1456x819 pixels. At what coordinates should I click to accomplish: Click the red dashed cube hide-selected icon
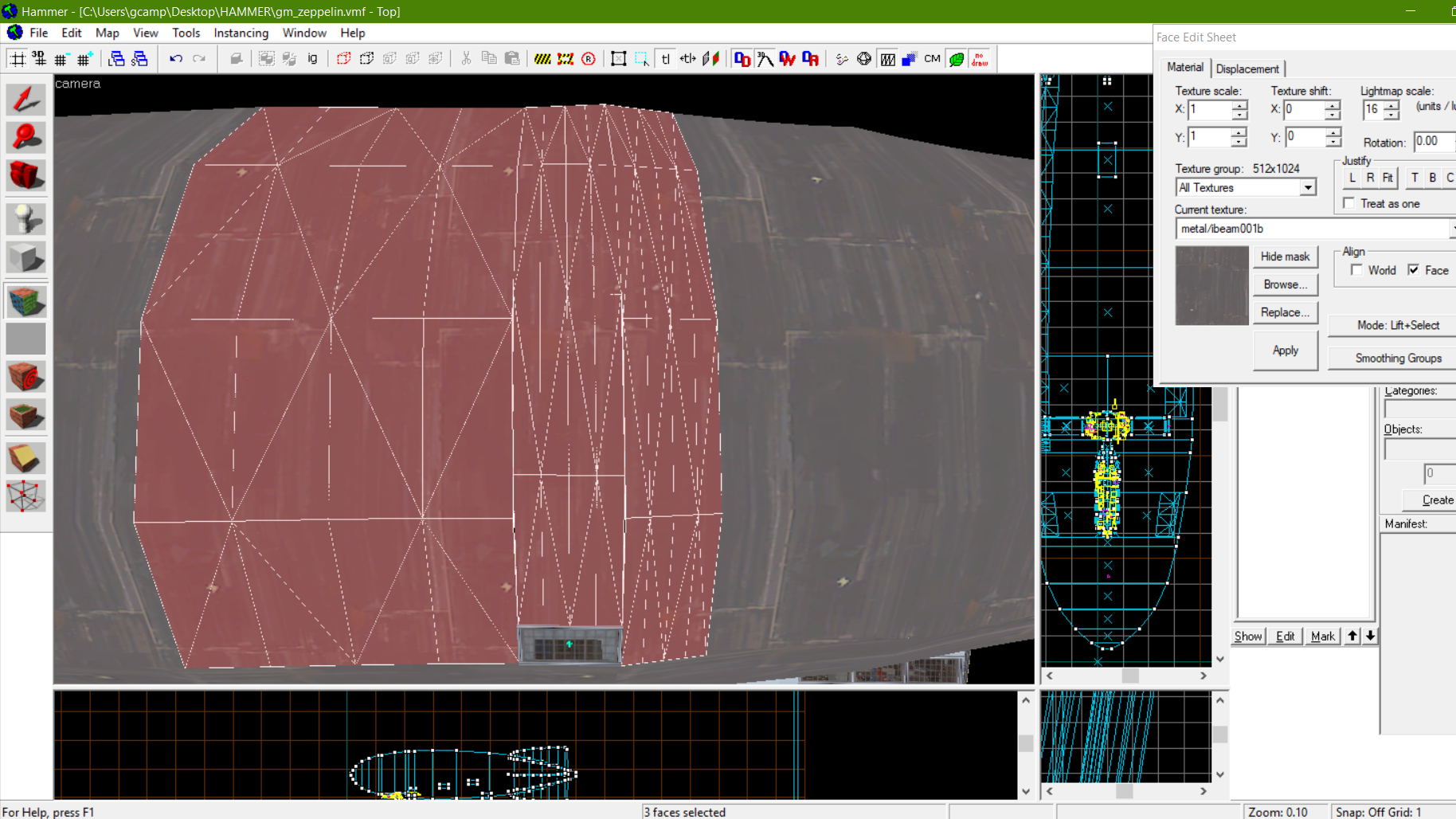point(343,59)
